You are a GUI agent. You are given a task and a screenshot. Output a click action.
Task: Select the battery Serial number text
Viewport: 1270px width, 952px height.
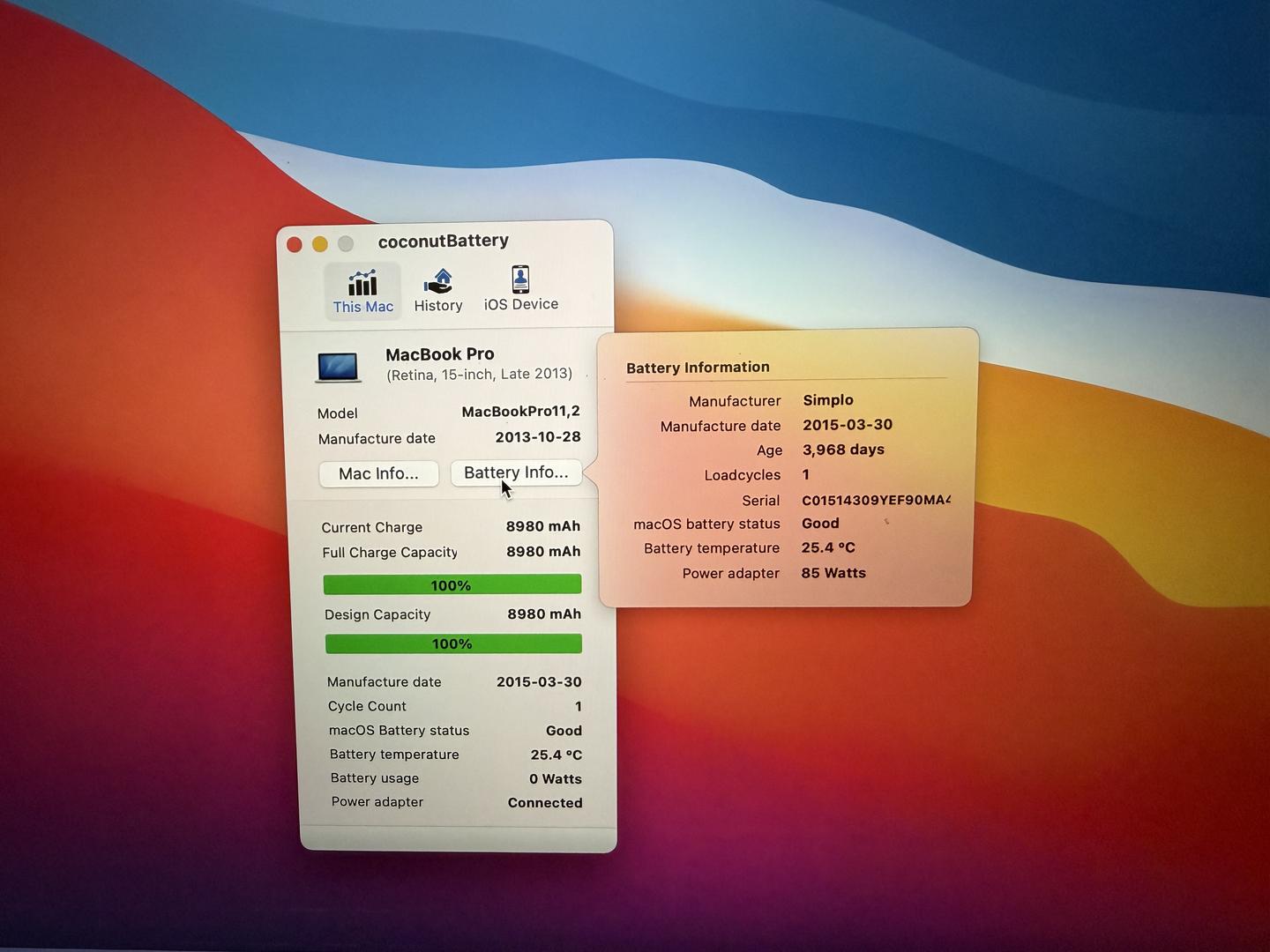pos(875,500)
